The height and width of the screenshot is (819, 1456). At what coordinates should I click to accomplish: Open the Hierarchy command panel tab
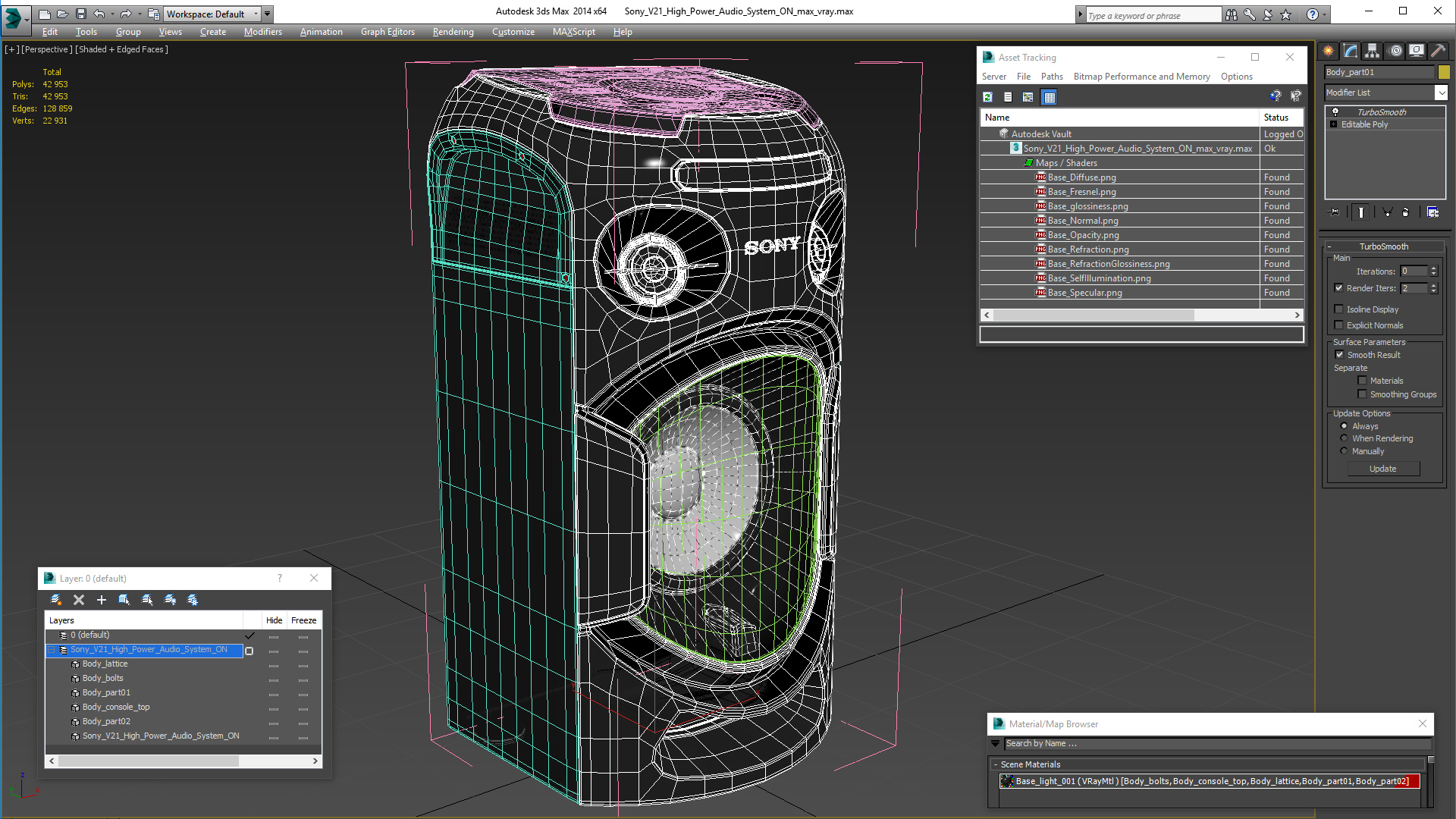1373,51
